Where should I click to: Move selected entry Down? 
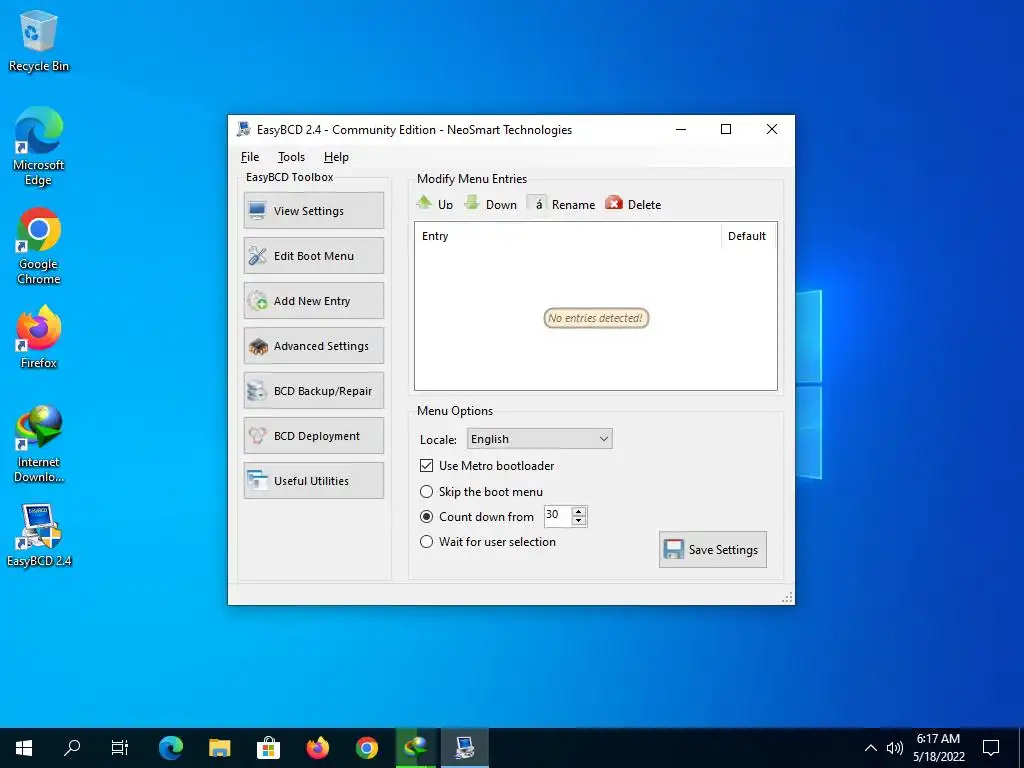click(490, 204)
